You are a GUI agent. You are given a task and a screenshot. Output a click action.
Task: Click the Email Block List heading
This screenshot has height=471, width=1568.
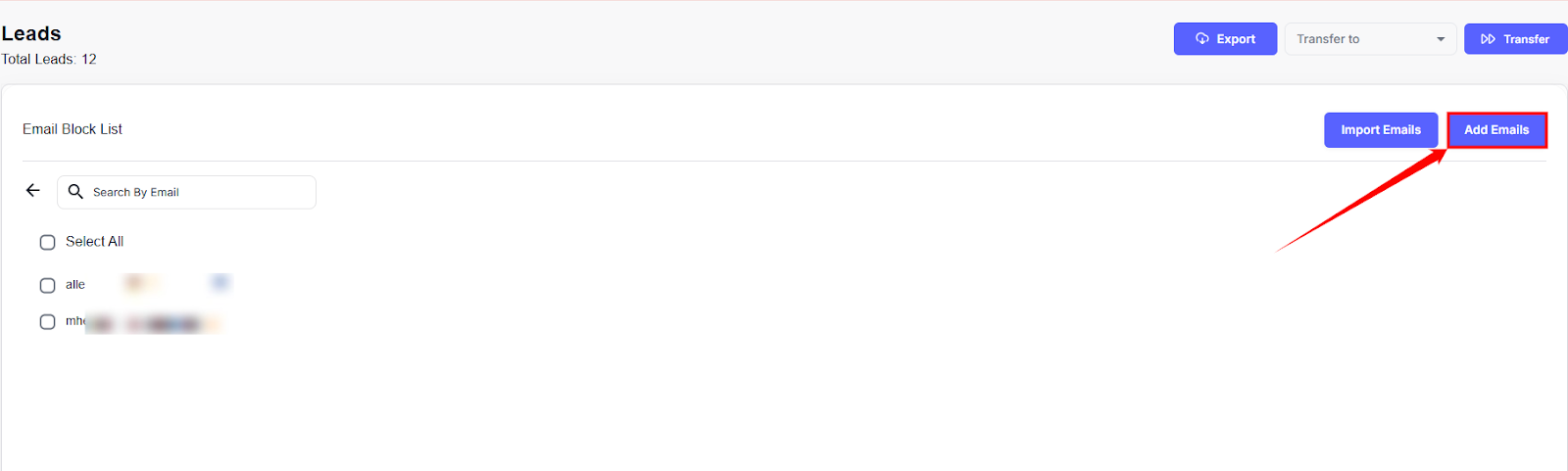pos(73,129)
